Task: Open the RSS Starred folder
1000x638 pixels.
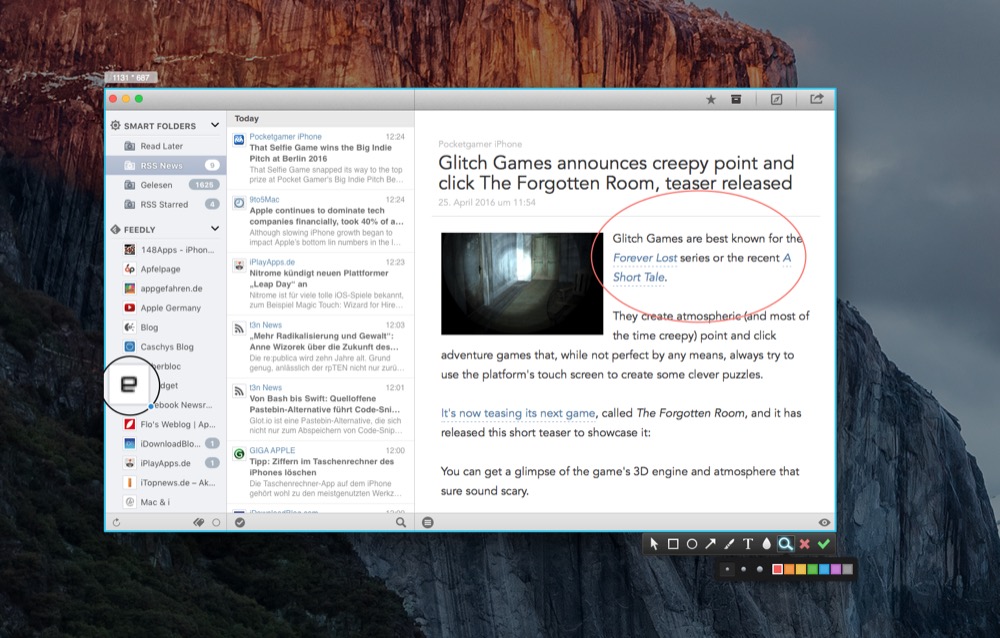Action: tap(166, 204)
